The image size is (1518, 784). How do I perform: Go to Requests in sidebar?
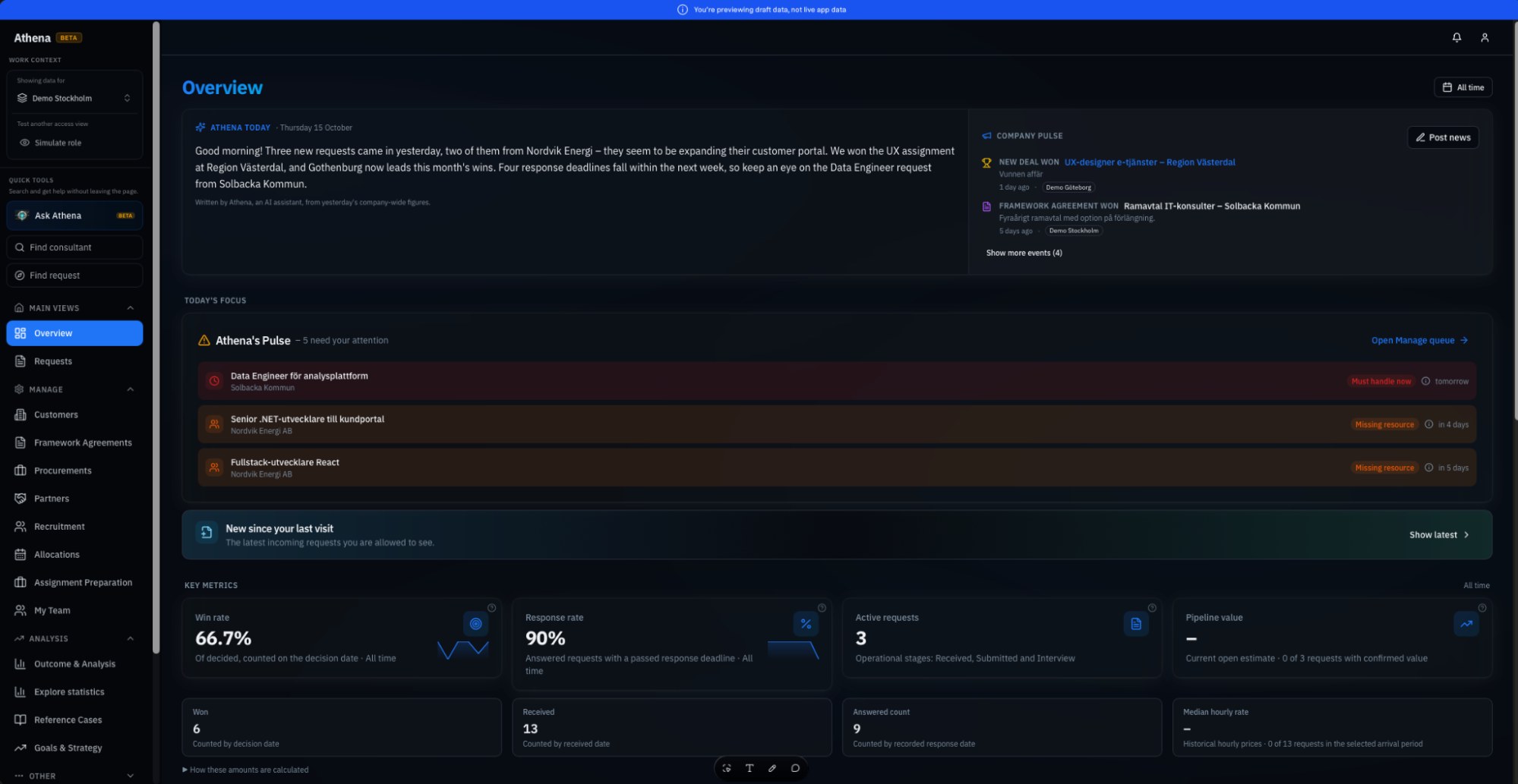point(74,361)
